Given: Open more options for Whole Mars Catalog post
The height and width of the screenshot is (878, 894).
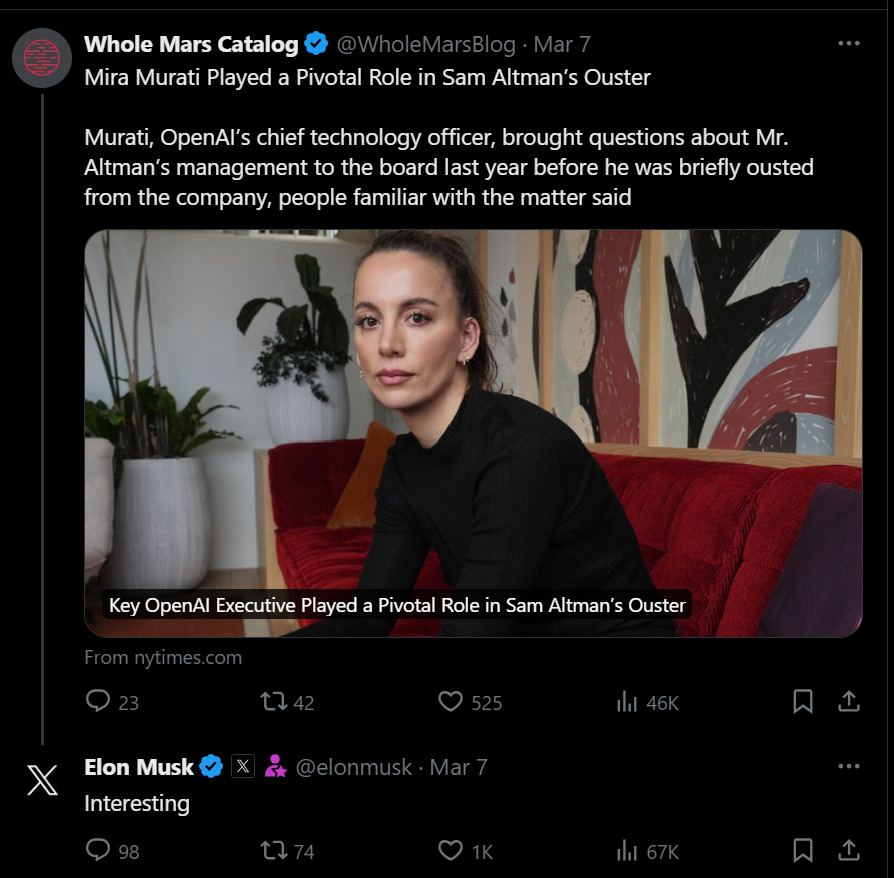Looking at the screenshot, I should tap(849, 44).
